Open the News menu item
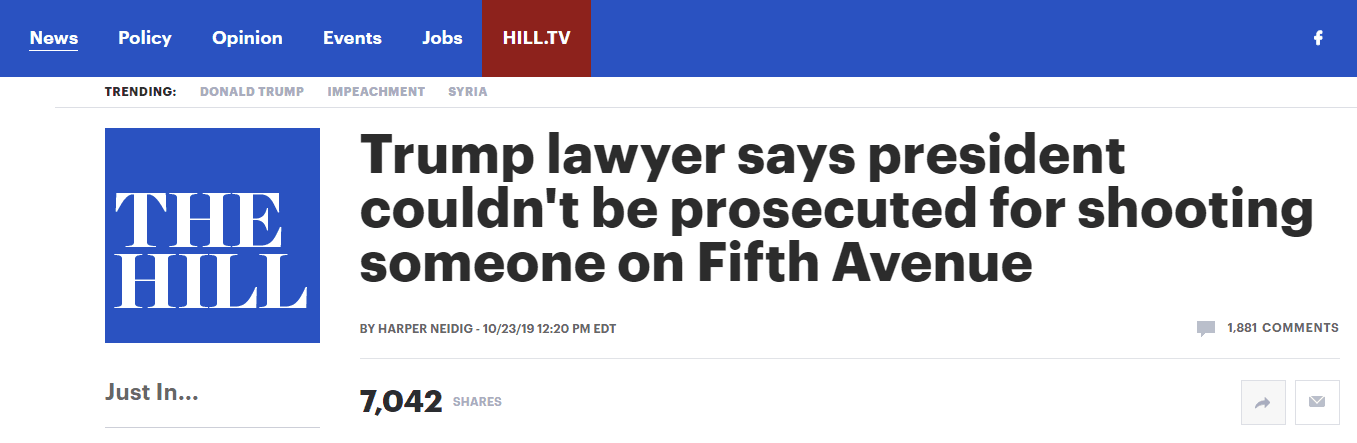 [54, 38]
